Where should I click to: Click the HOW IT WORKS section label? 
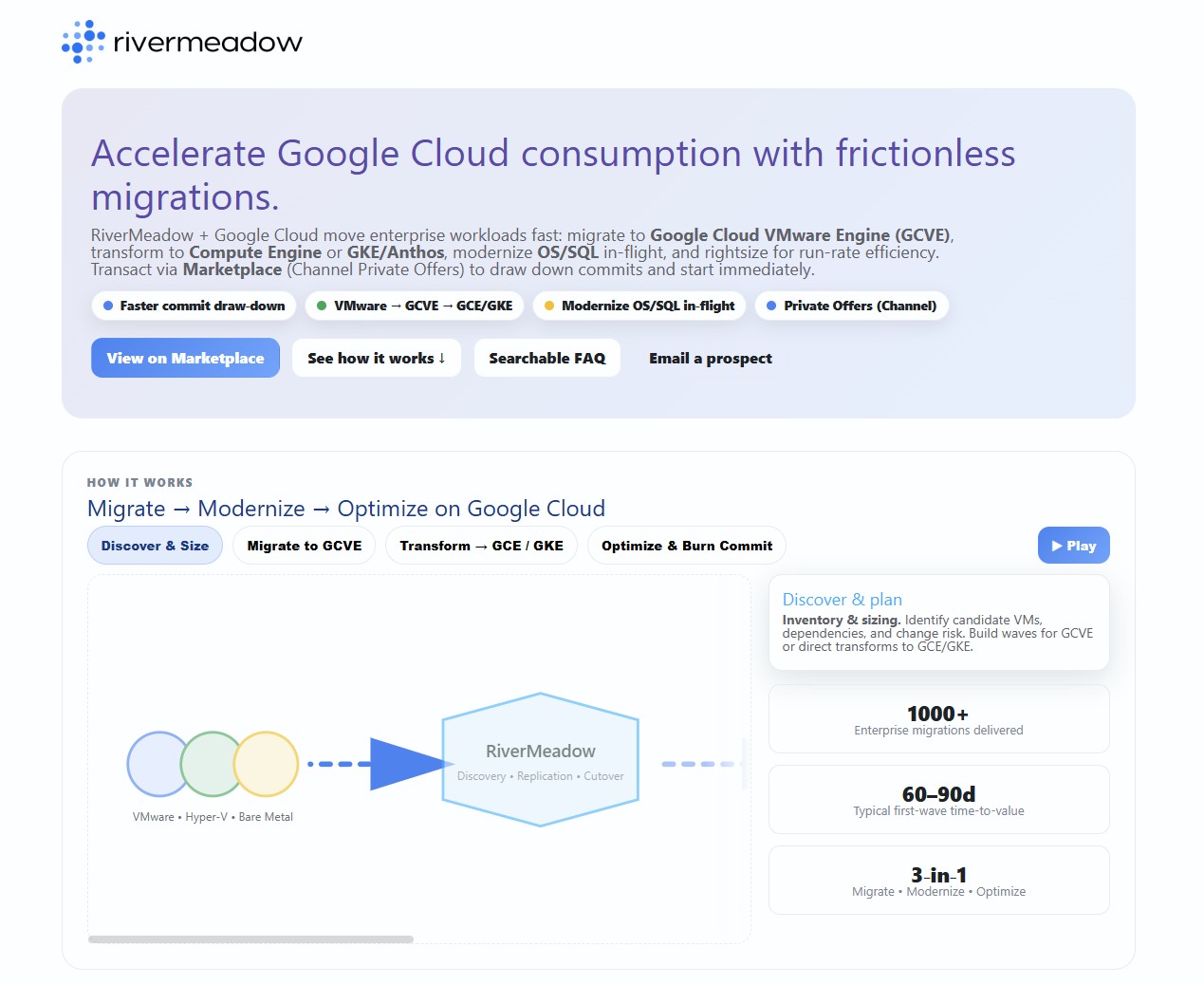point(139,483)
